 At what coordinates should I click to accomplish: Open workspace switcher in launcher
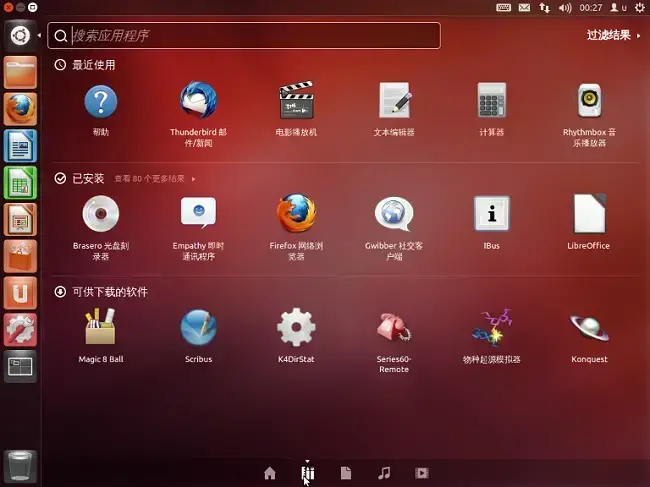pos(20,367)
